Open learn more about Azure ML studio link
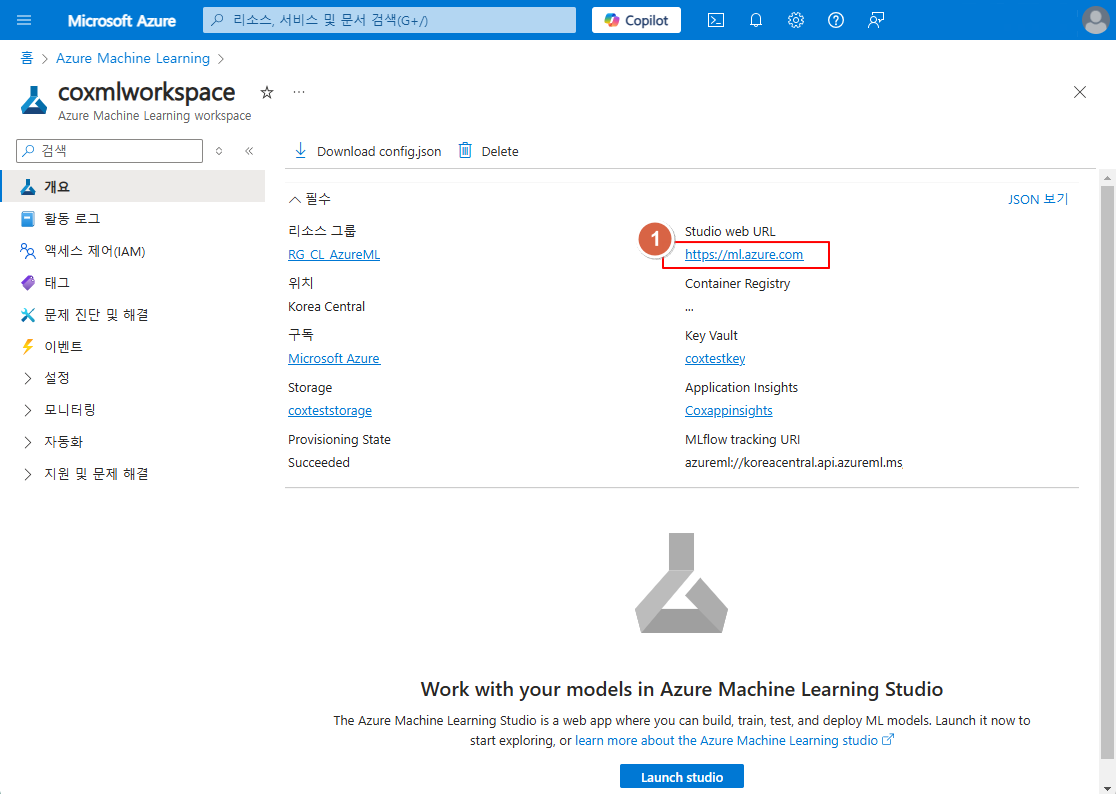Screen dimensions: 1116x794 pyautogui.click(x=734, y=740)
